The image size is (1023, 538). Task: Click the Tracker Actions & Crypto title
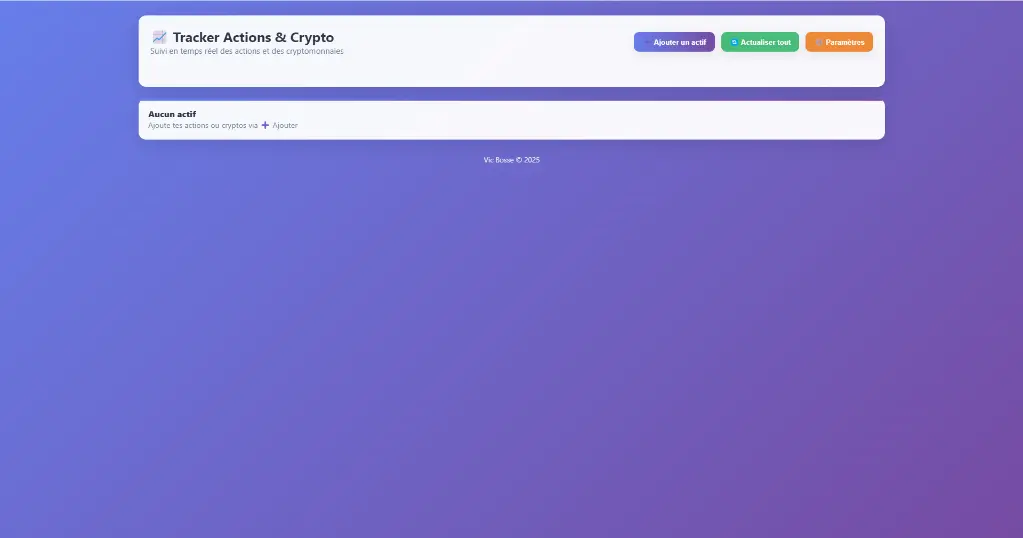(x=253, y=38)
